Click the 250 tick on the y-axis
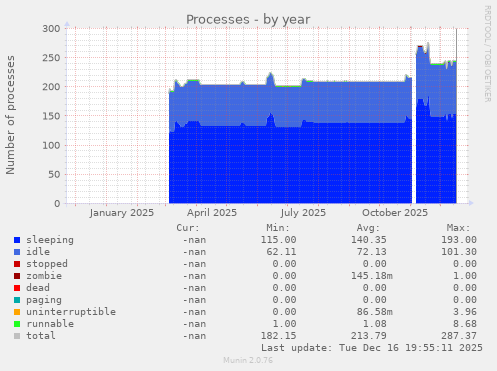The image size is (497, 371). [x=51, y=58]
